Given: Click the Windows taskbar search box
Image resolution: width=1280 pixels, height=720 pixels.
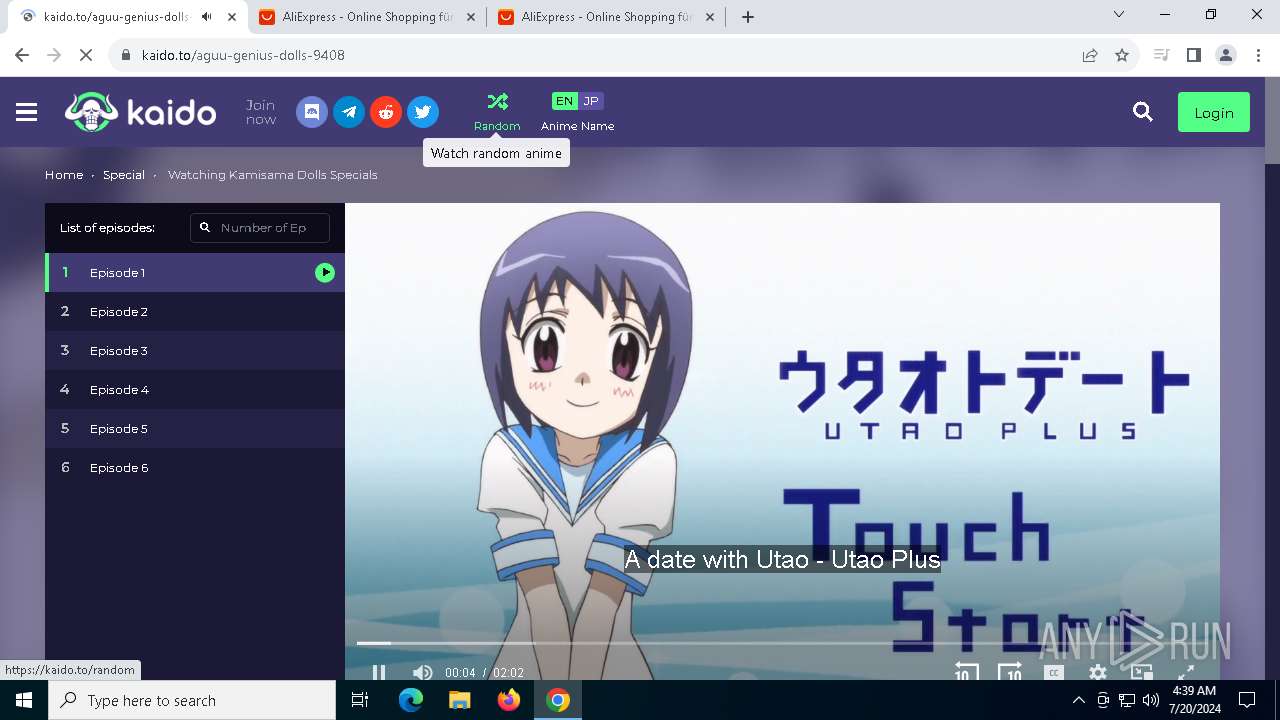Looking at the screenshot, I should pyautogui.click(x=192, y=700).
